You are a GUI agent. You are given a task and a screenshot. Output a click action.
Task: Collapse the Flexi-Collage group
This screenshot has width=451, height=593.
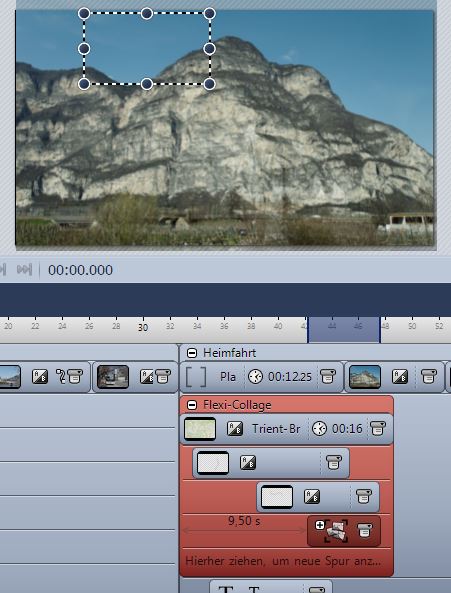(x=192, y=405)
